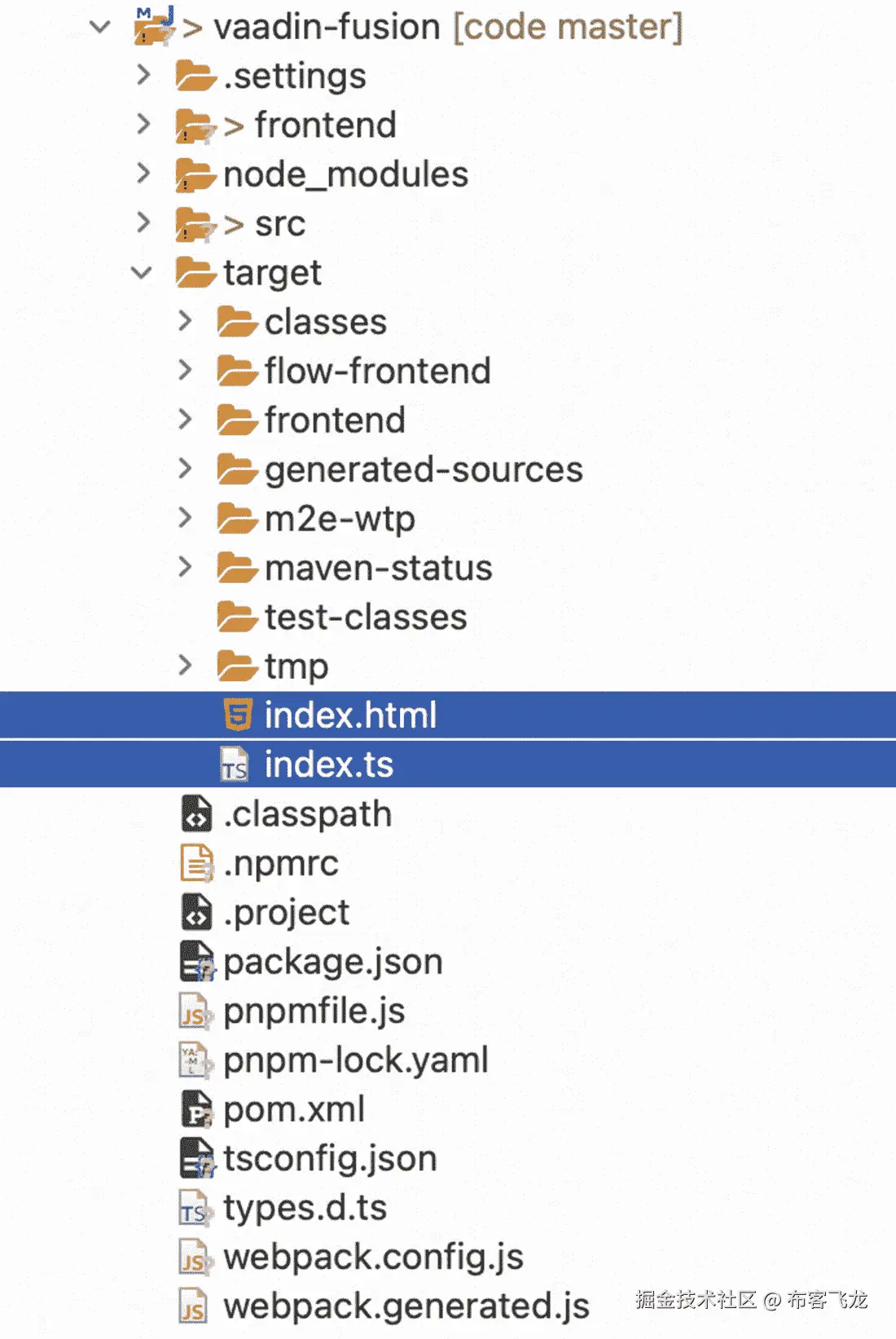Expand the tmp folder under target

186,666
